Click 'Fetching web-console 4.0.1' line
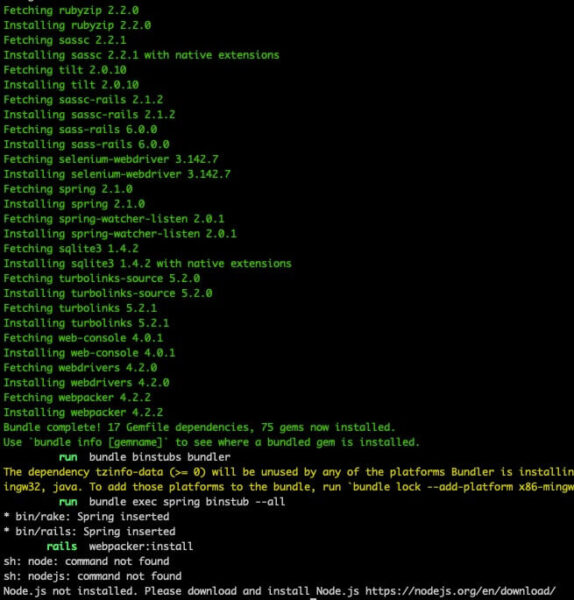The height and width of the screenshot is (600, 574). click(x=83, y=339)
